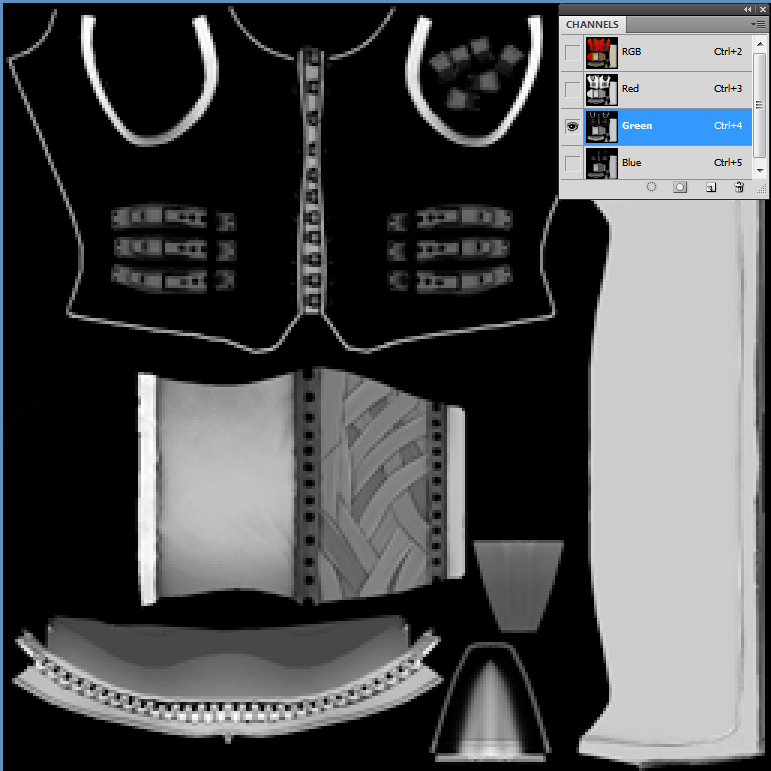Screen dimensions: 771x771
Task: Hide the Green channel eye icon
Action: pyautogui.click(x=572, y=126)
